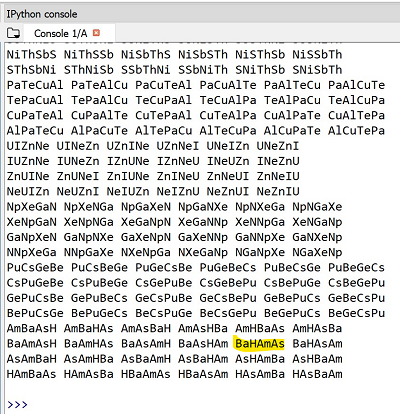Image resolution: width=400 pixels, height=414 pixels.
Task: Select the Console 1/A tab
Action: coord(60,33)
